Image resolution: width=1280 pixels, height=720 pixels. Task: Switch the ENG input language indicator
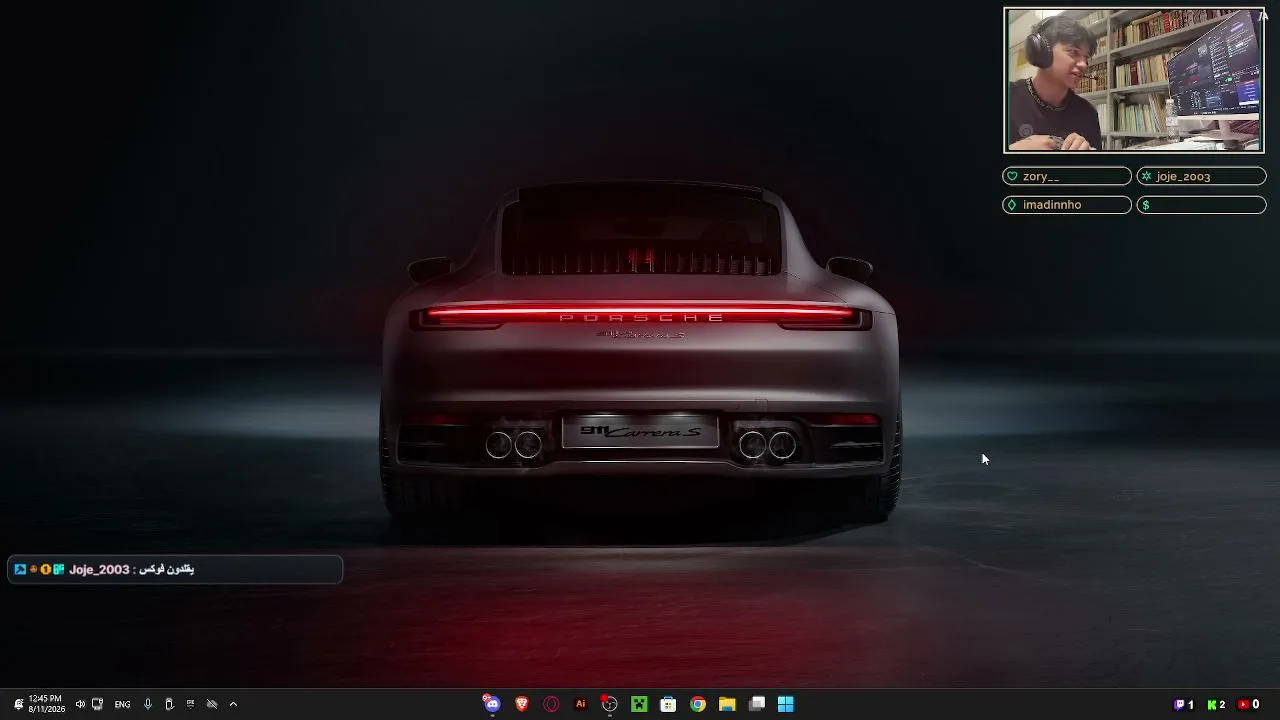[122, 704]
